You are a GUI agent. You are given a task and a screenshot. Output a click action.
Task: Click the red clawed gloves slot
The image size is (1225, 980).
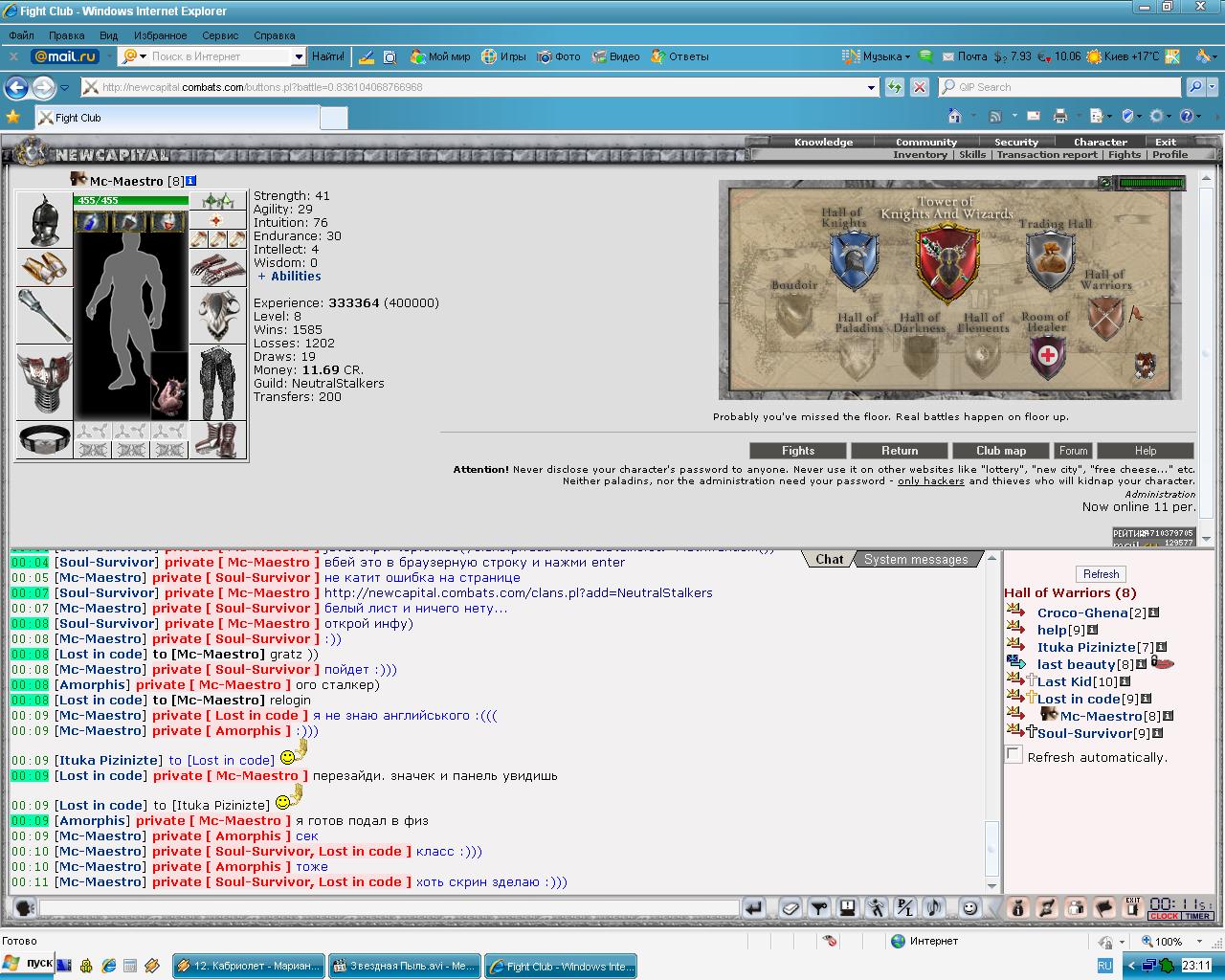coord(217,269)
